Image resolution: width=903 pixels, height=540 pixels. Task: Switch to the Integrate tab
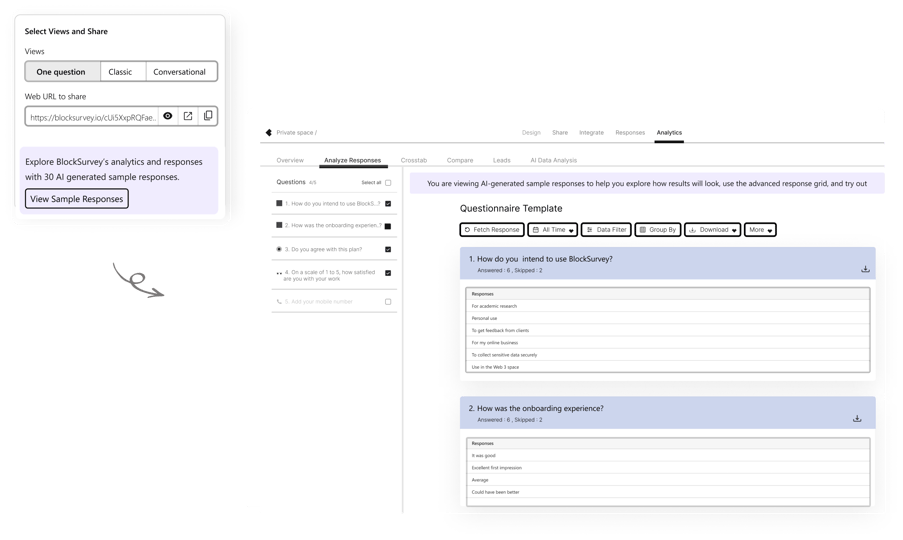(x=591, y=132)
